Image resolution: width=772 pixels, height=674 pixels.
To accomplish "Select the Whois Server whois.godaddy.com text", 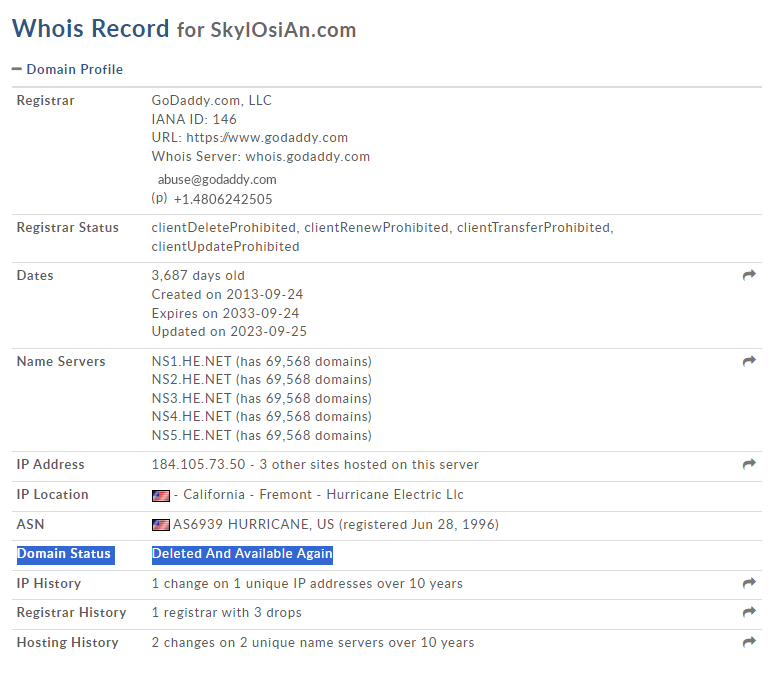I will 260,157.
